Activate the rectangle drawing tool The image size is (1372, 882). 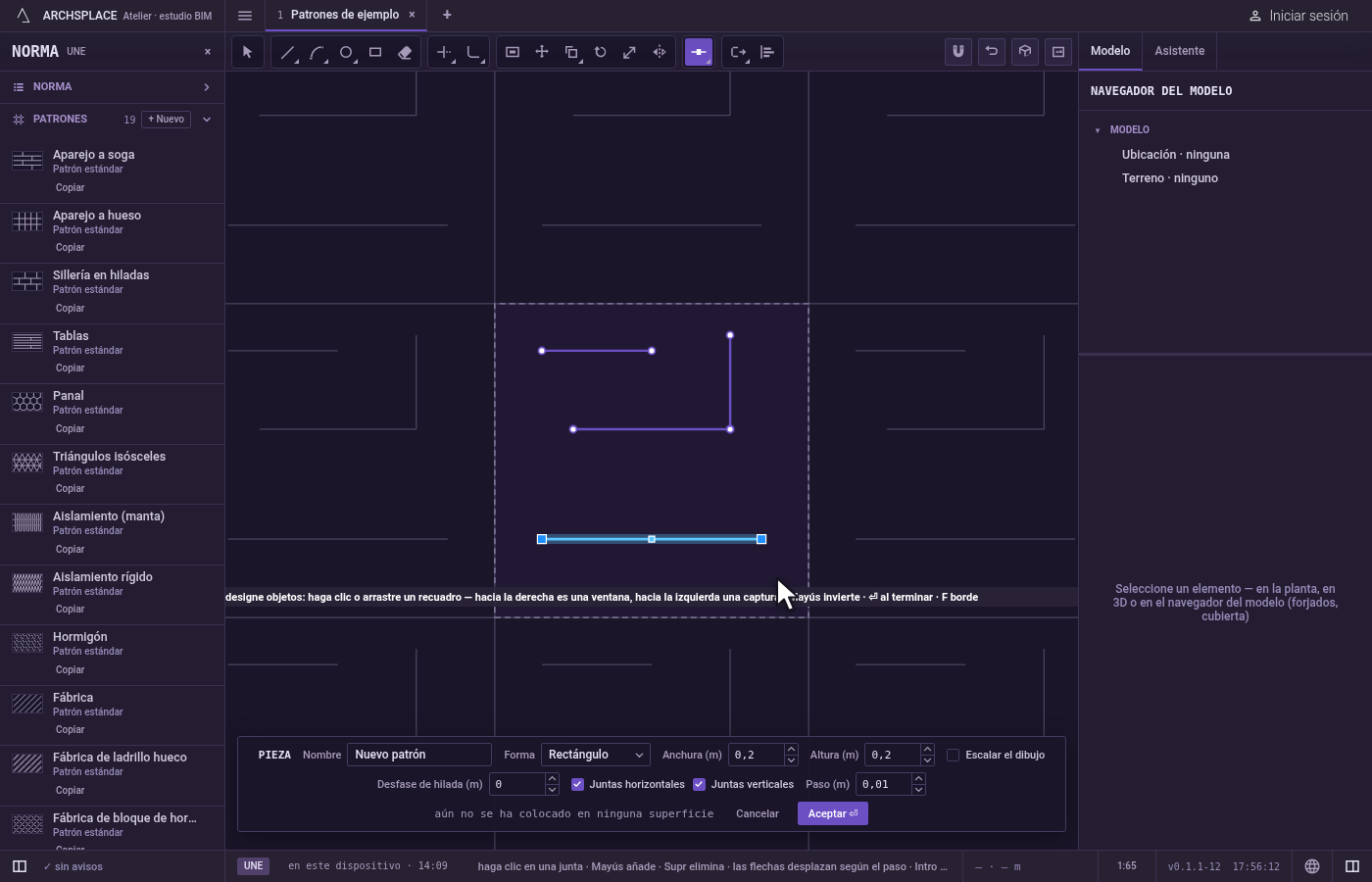point(375,52)
